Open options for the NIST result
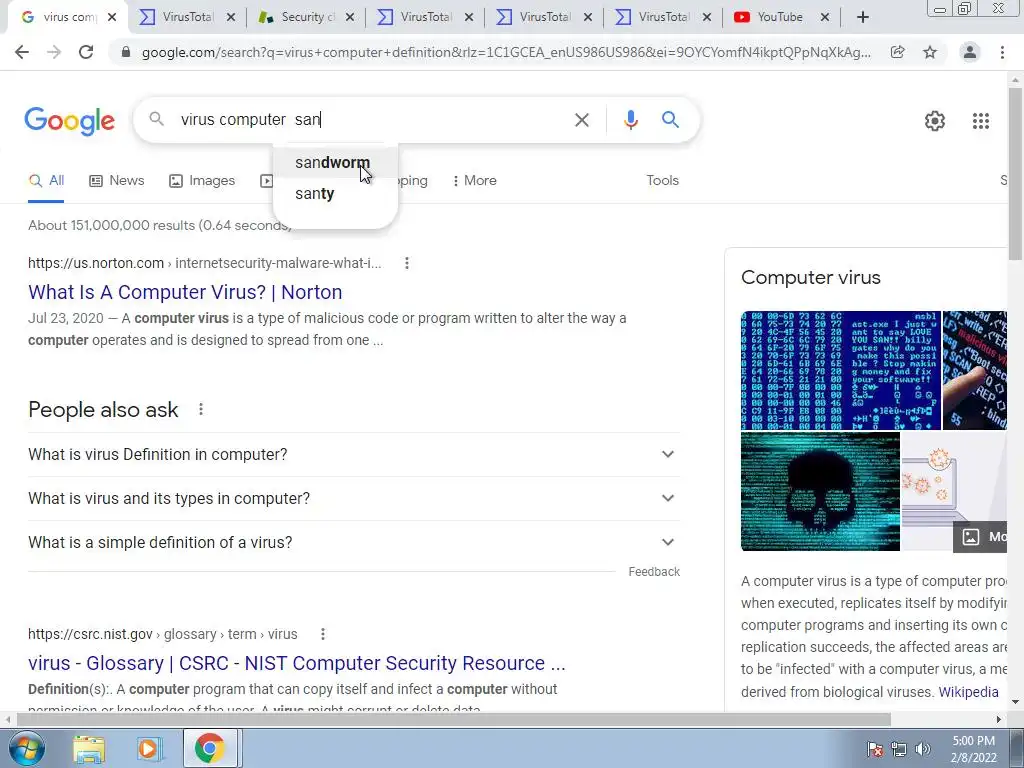This screenshot has height=768, width=1024. 323,634
